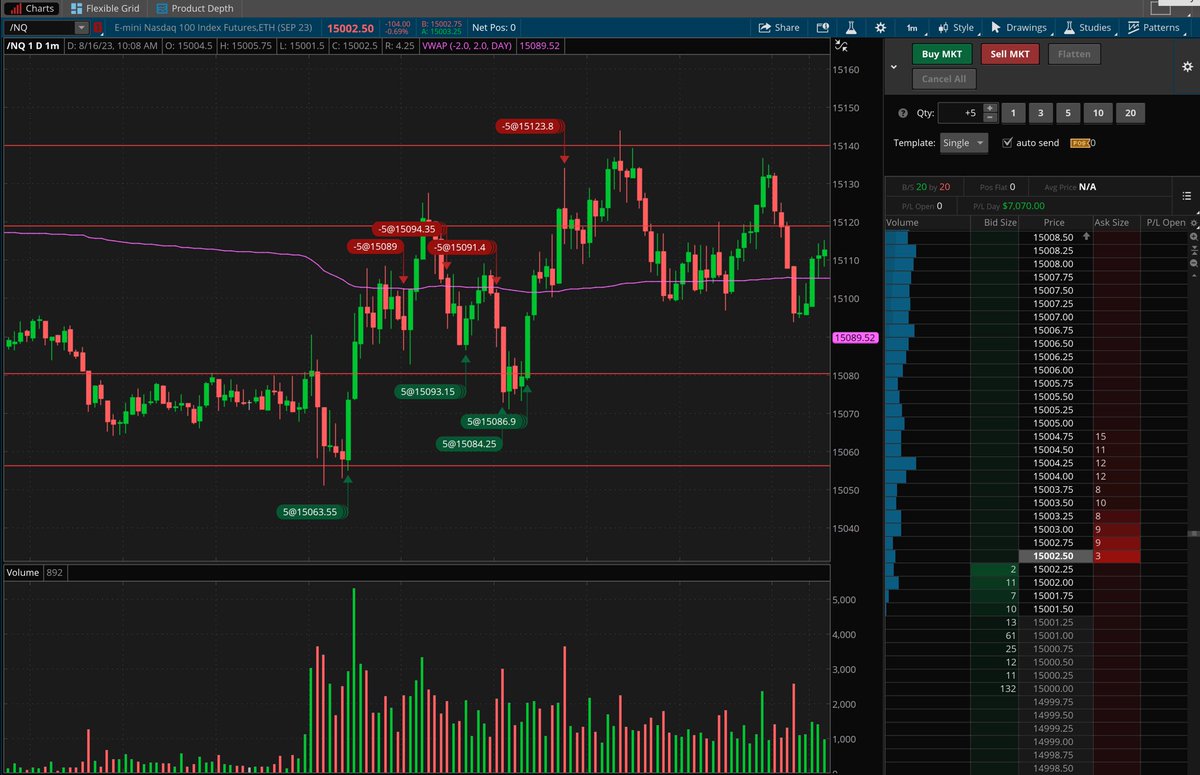Open the Template Single dropdown
Image resolution: width=1200 pixels, height=775 pixels.
point(964,143)
